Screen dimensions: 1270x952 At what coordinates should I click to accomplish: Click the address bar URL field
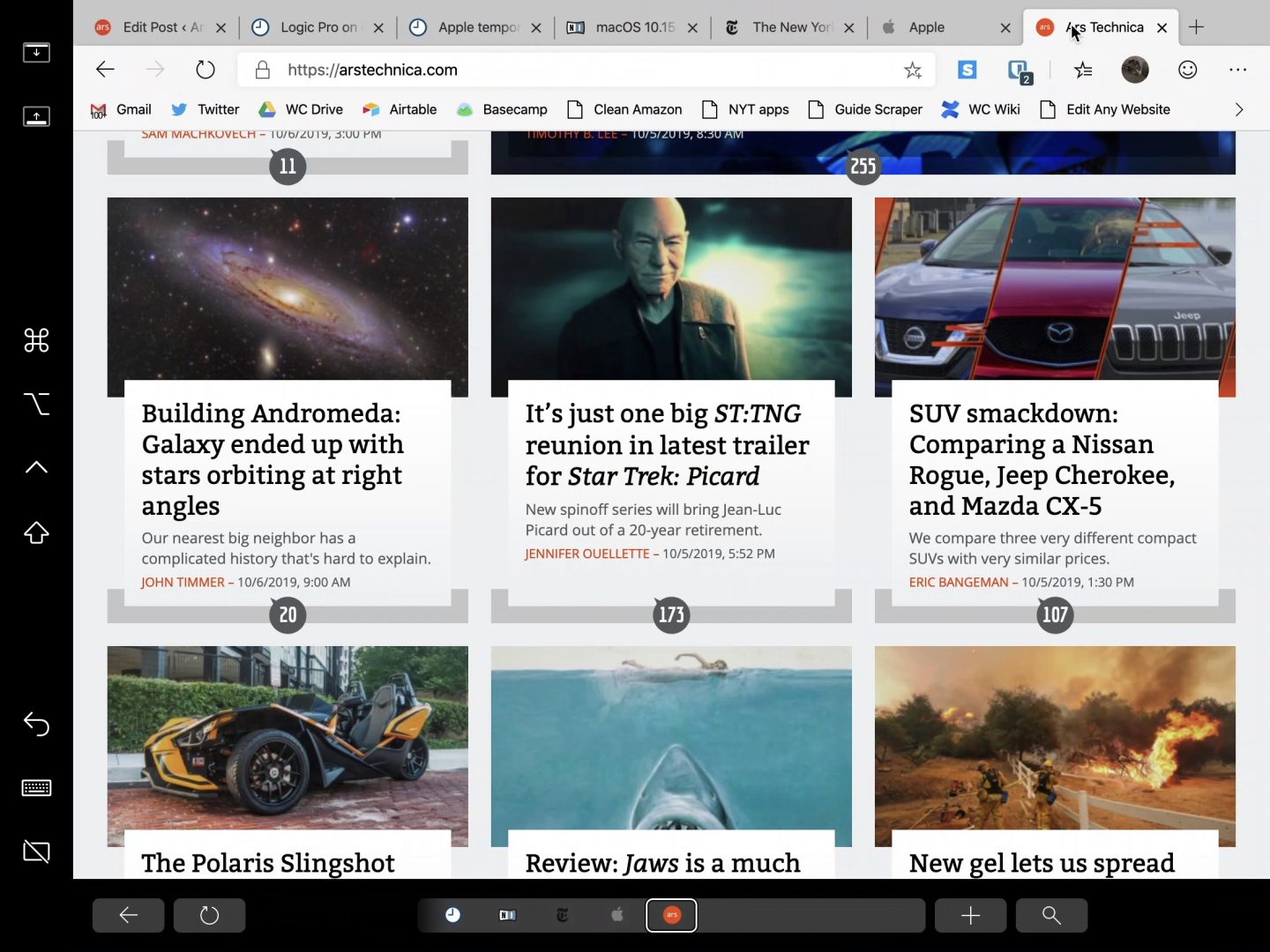(x=564, y=70)
